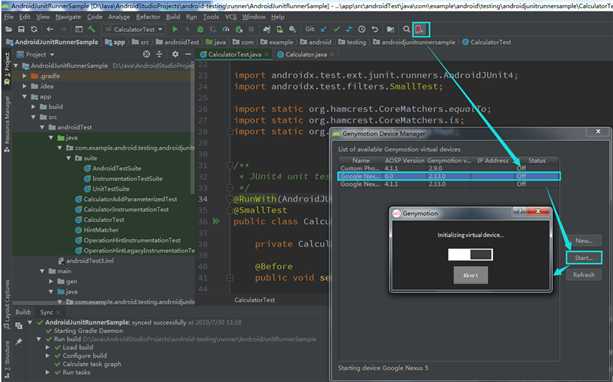Expand the .idea folder in tree

25,86
